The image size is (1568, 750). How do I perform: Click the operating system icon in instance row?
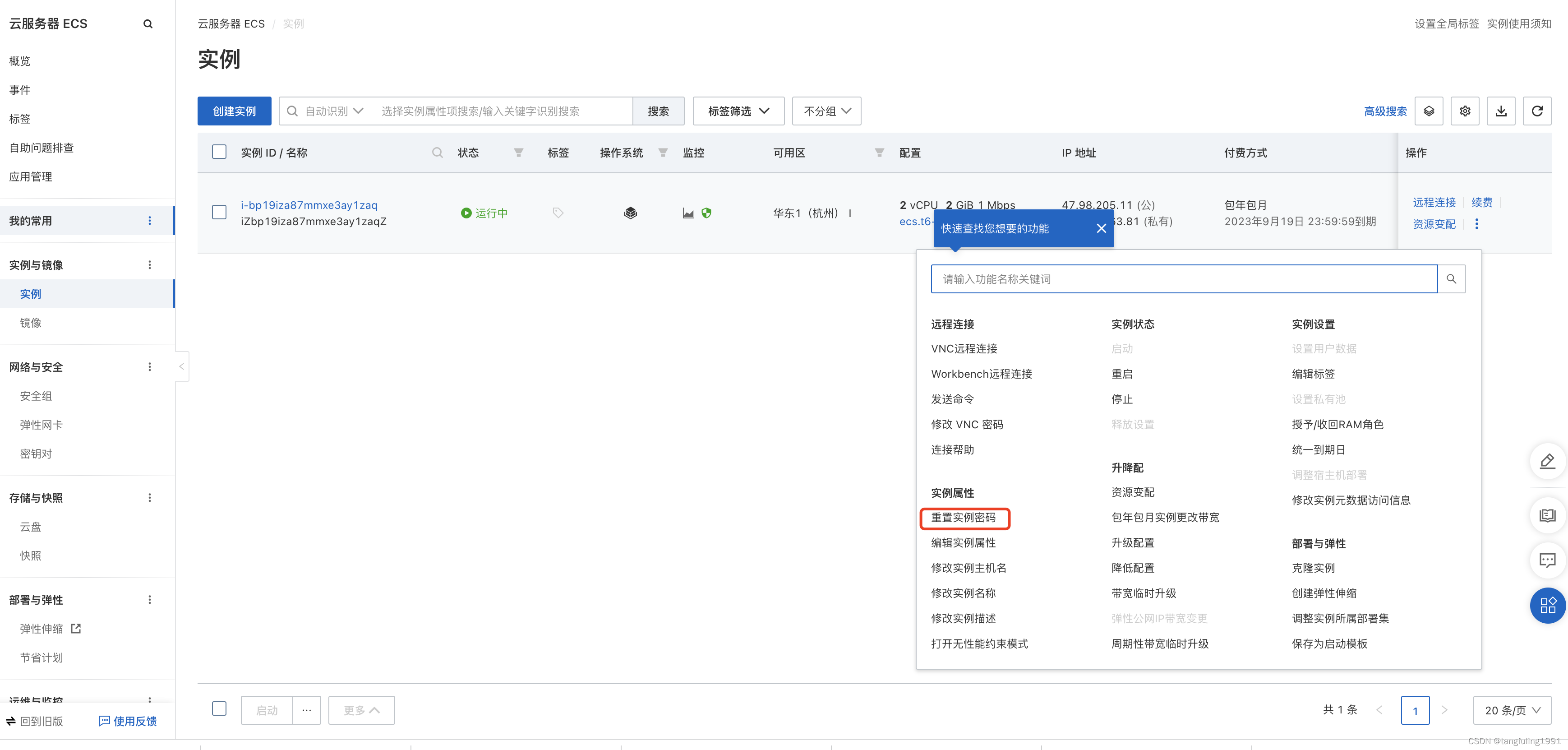tap(631, 213)
